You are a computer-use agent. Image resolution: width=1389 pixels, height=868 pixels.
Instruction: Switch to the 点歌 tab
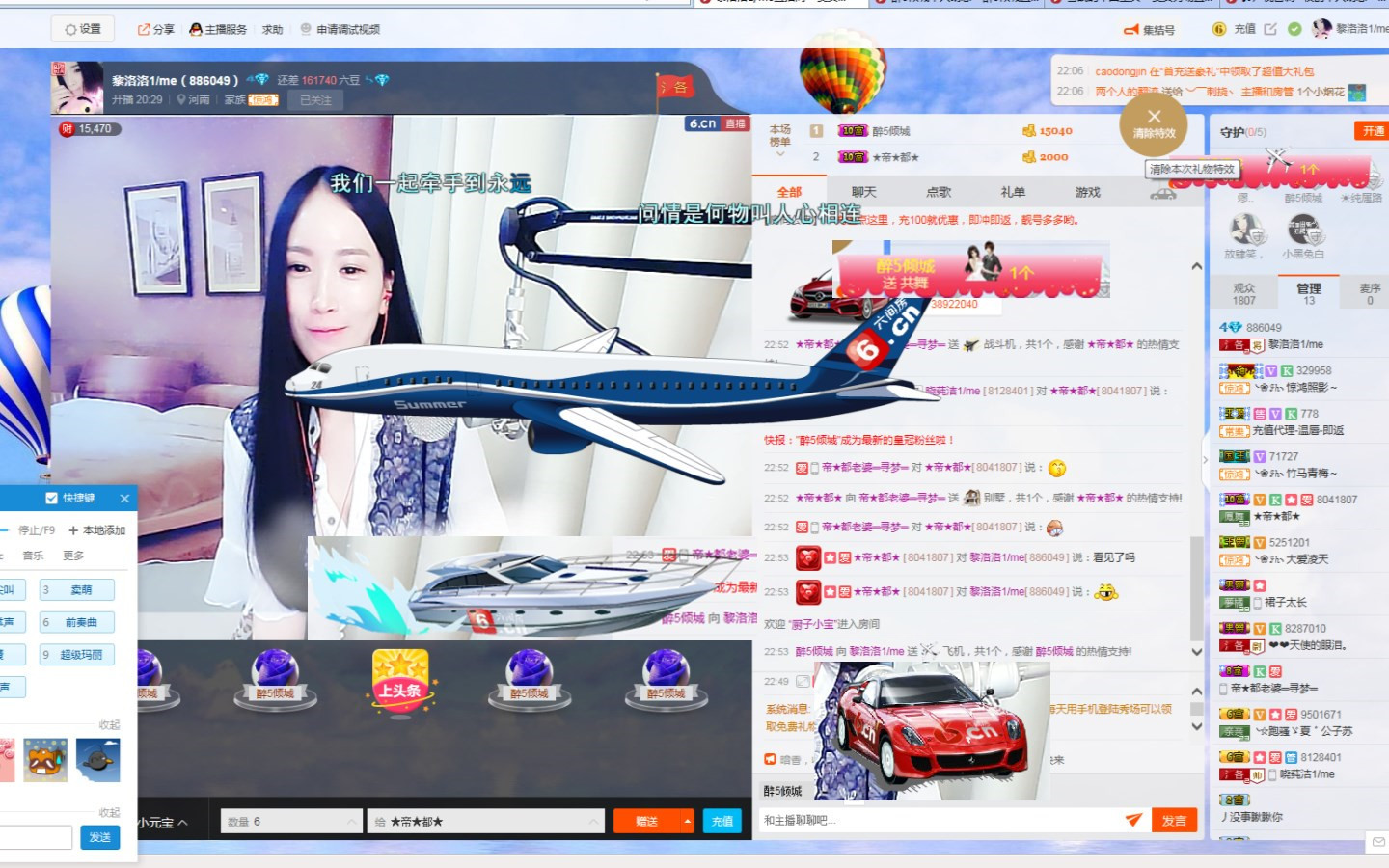(x=939, y=192)
